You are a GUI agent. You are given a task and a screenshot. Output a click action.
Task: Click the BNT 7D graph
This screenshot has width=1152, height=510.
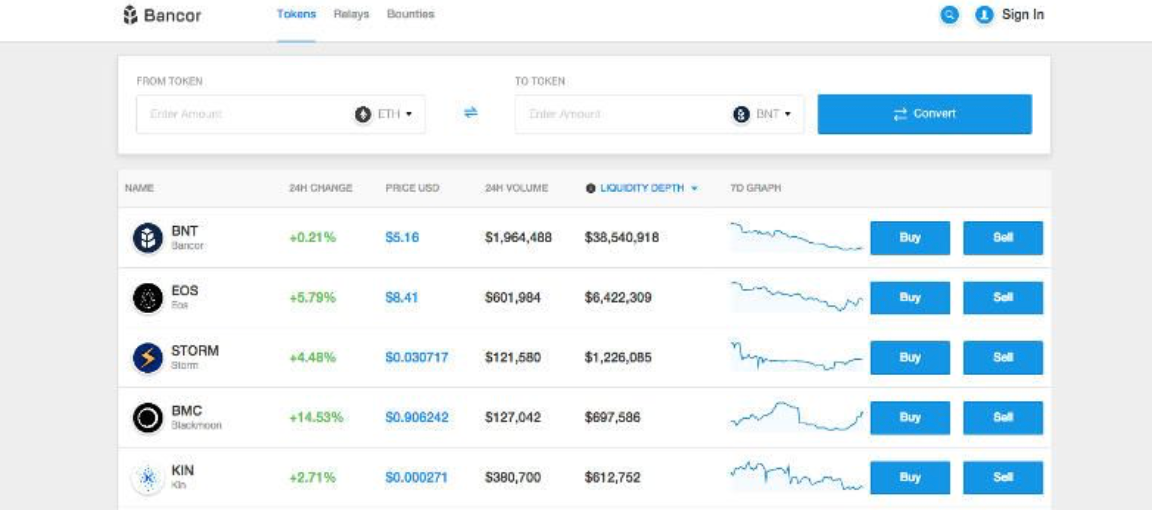tap(796, 237)
